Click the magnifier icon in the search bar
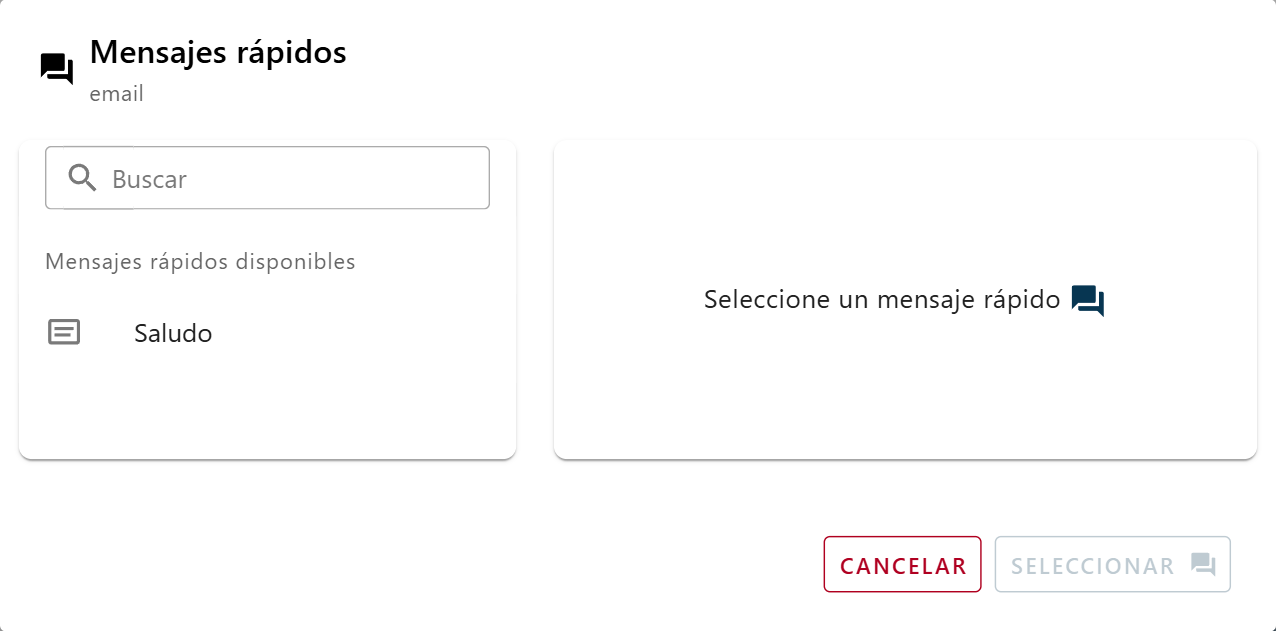Image resolution: width=1276 pixels, height=631 pixels. click(x=82, y=177)
